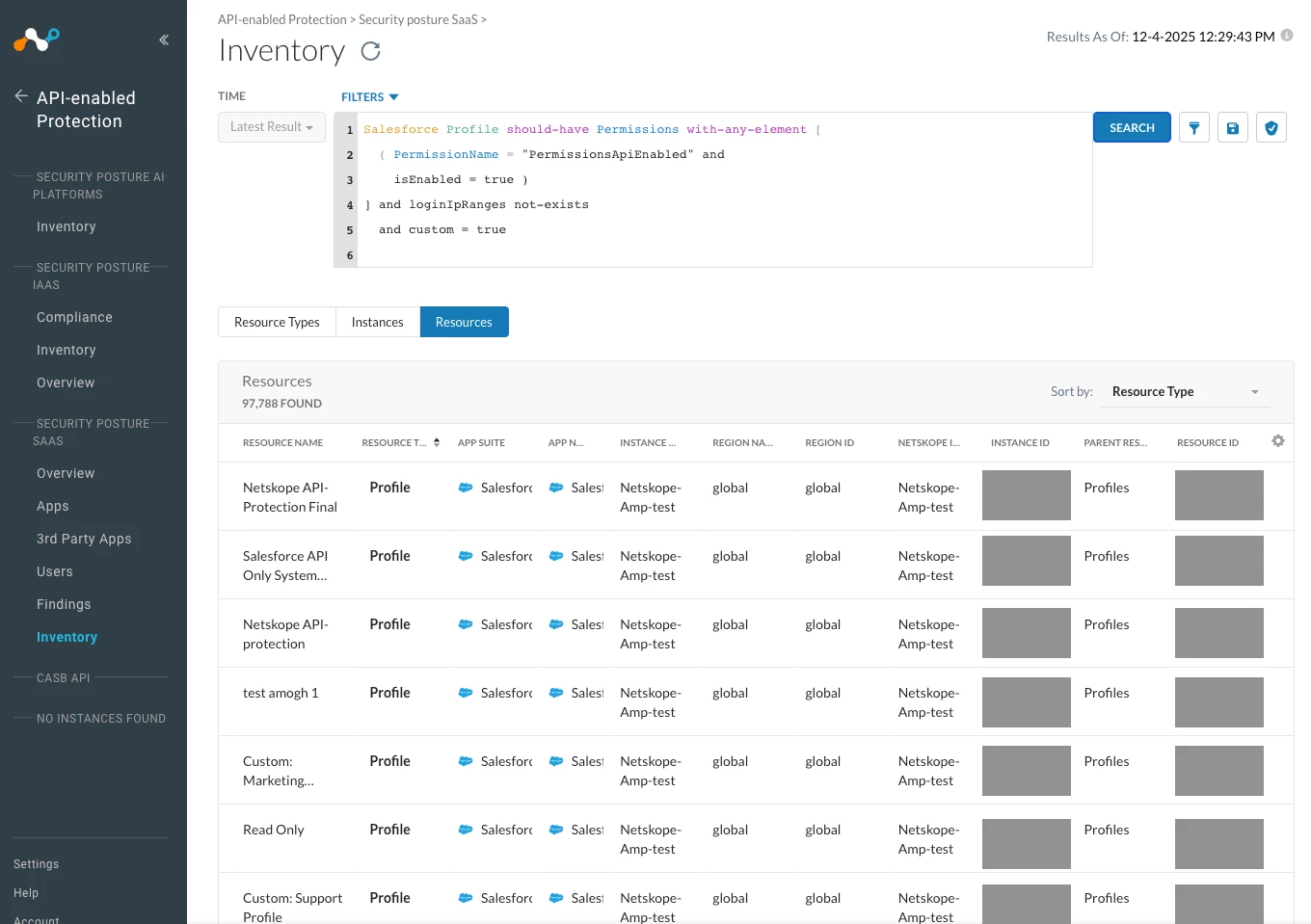Open the Sort by Resource Type dropdown
Image resolution: width=1311 pixels, height=924 pixels.
point(1186,391)
